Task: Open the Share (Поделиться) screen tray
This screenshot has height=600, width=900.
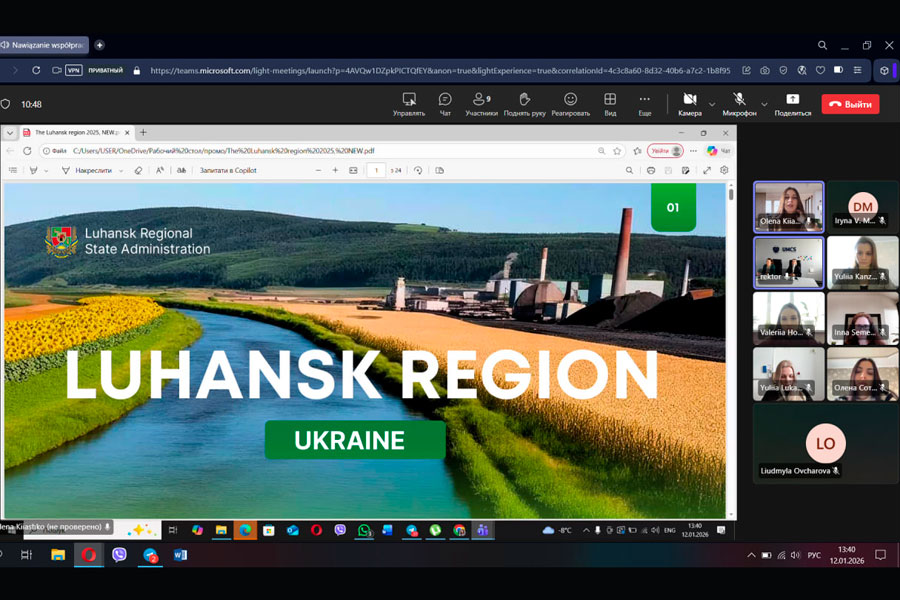Action: tap(792, 103)
